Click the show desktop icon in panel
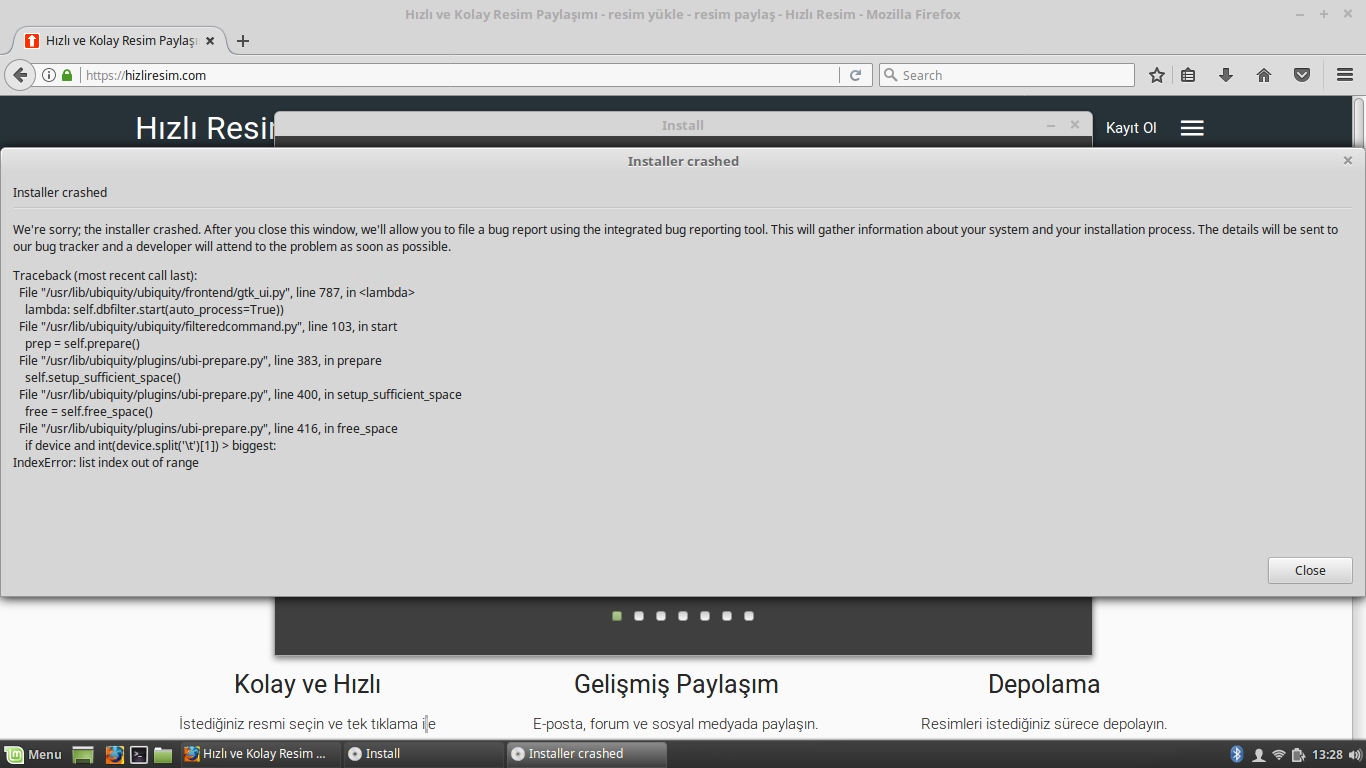Viewport: 1366px width, 768px height. point(83,754)
